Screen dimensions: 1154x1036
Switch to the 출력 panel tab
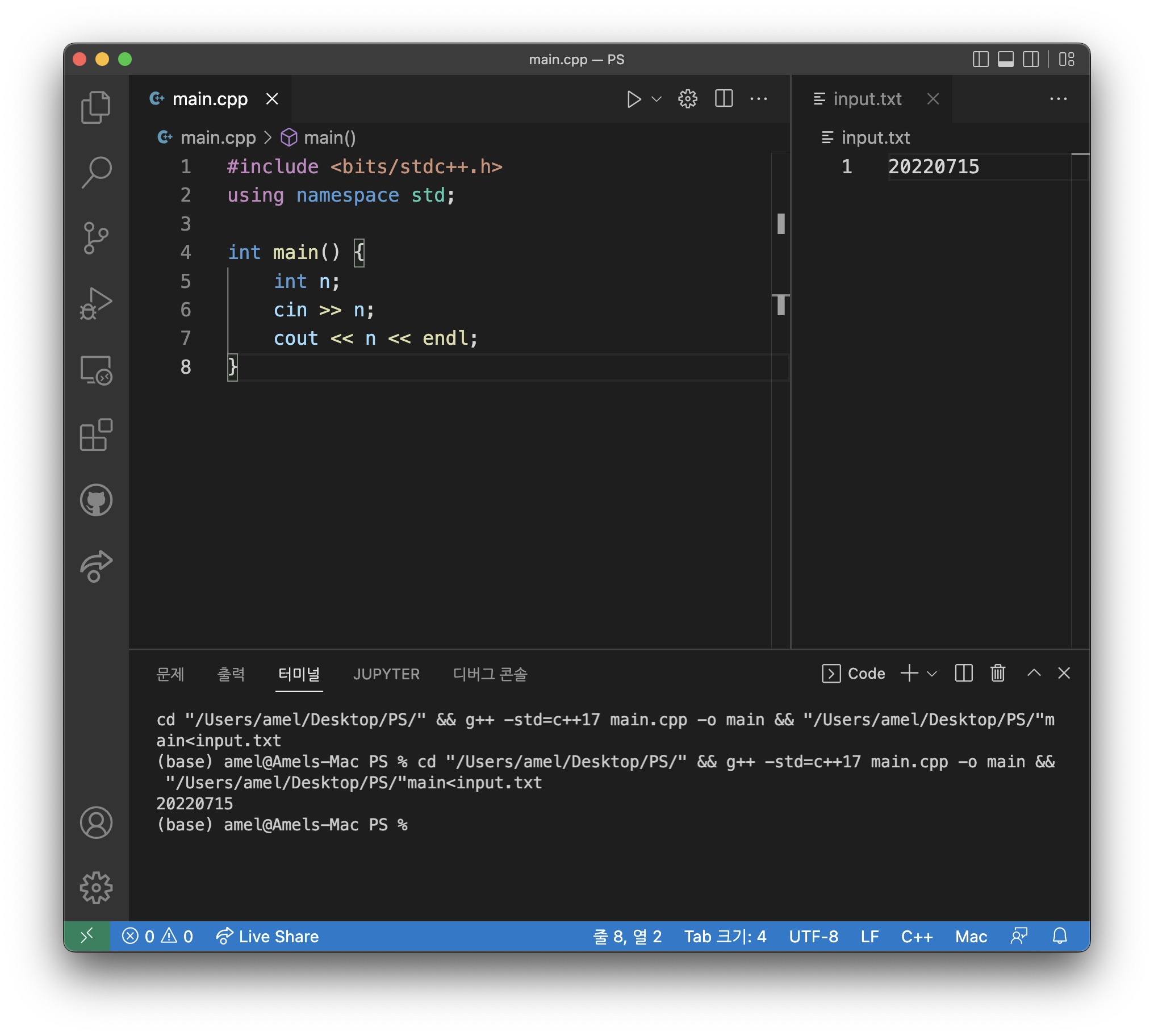(x=231, y=674)
